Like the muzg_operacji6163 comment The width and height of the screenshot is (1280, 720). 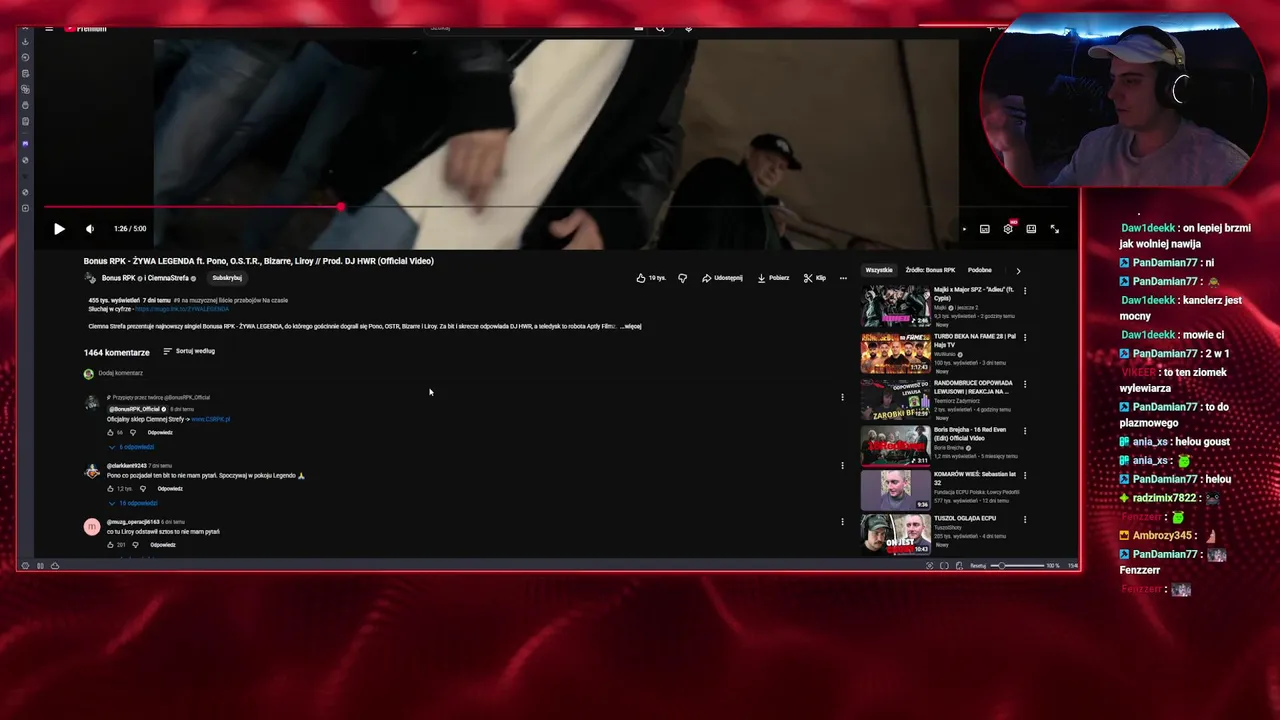click(111, 545)
